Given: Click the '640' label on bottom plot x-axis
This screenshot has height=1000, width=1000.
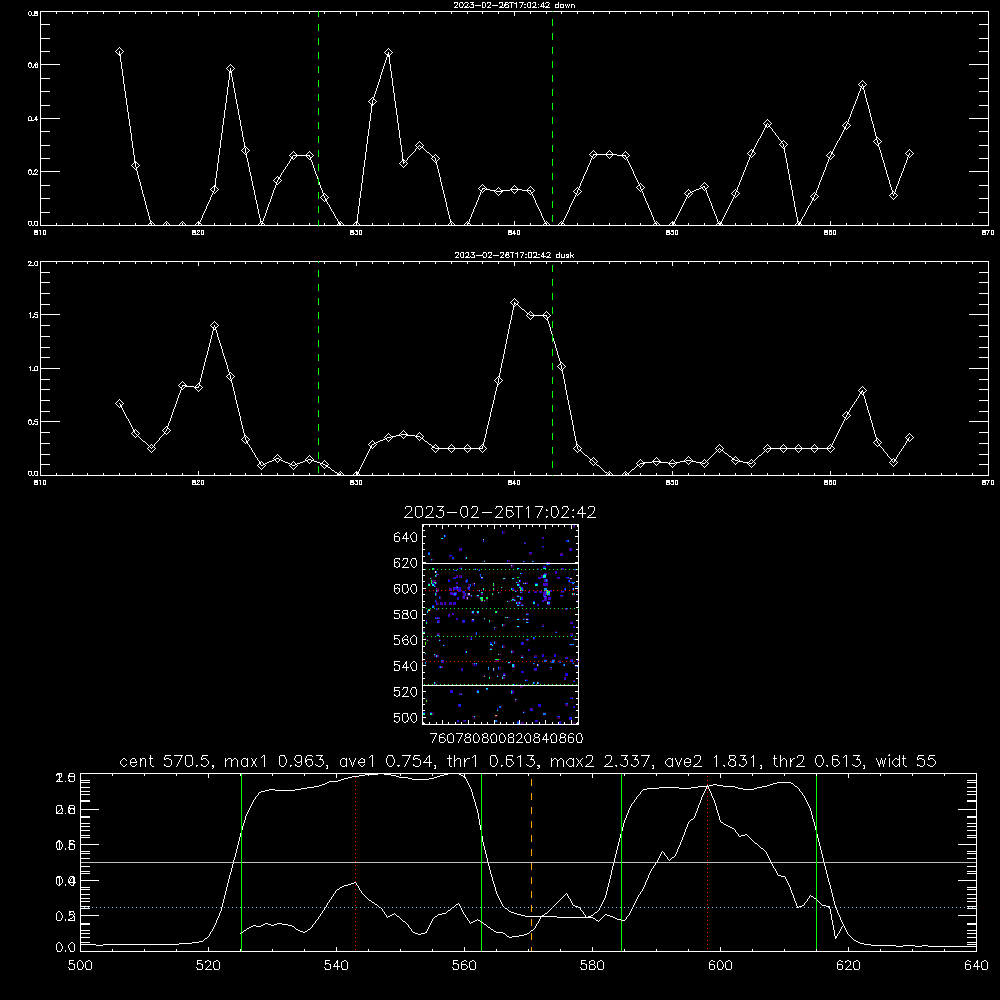Looking at the screenshot, I should click(976, 966).
